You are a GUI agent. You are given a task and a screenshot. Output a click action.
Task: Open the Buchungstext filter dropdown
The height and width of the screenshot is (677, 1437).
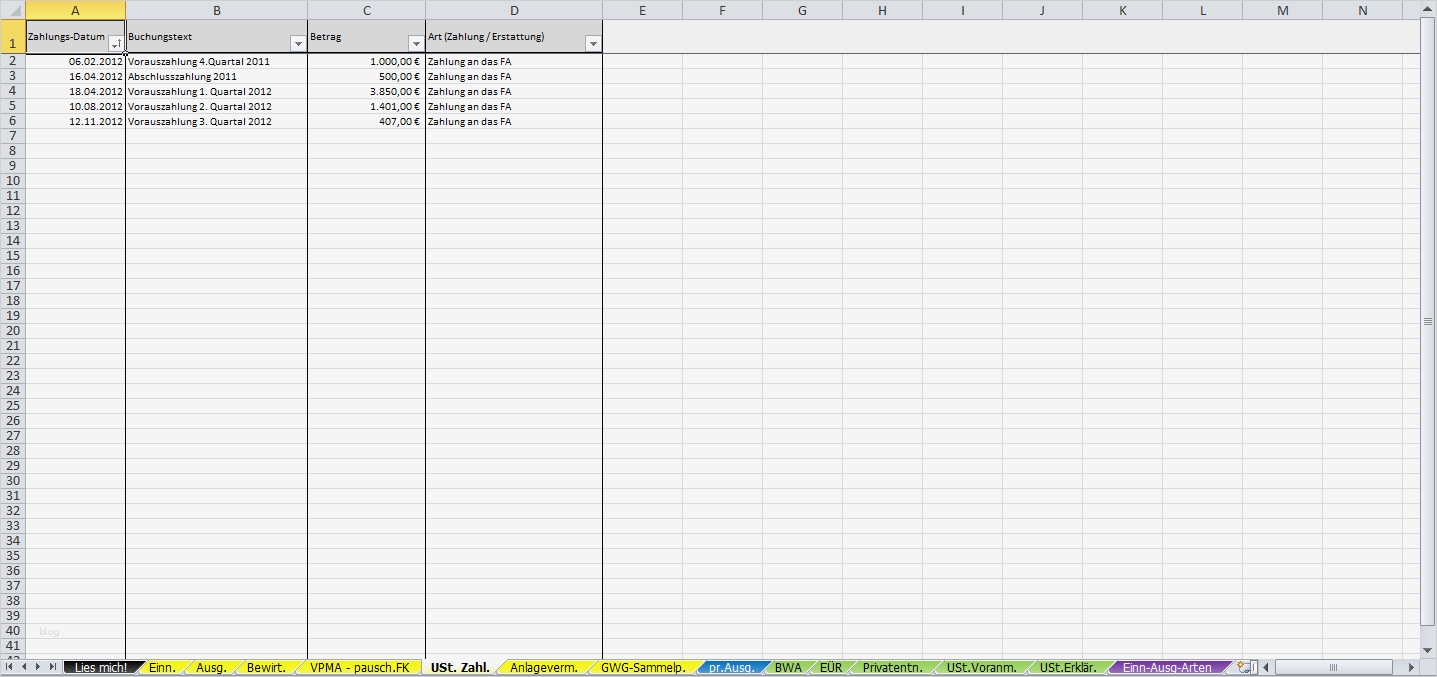click(x=298, y=43)
